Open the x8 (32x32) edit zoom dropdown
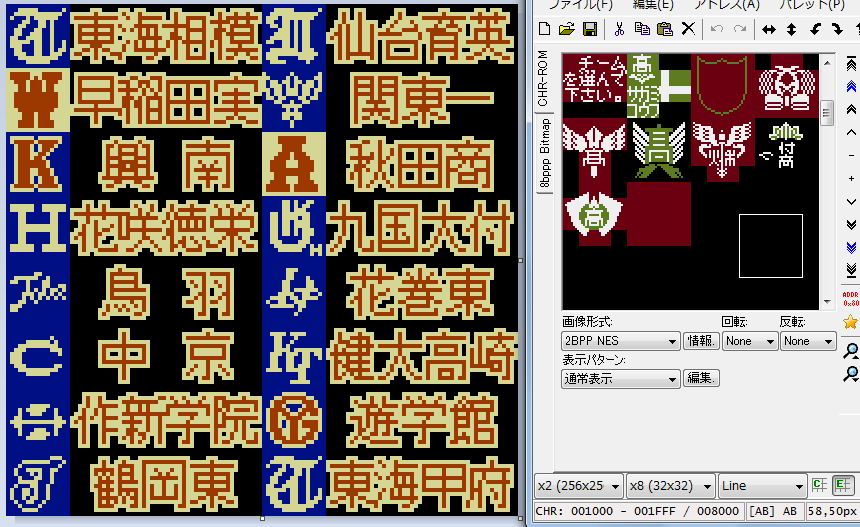860x527 pixels. pos(671,486)
